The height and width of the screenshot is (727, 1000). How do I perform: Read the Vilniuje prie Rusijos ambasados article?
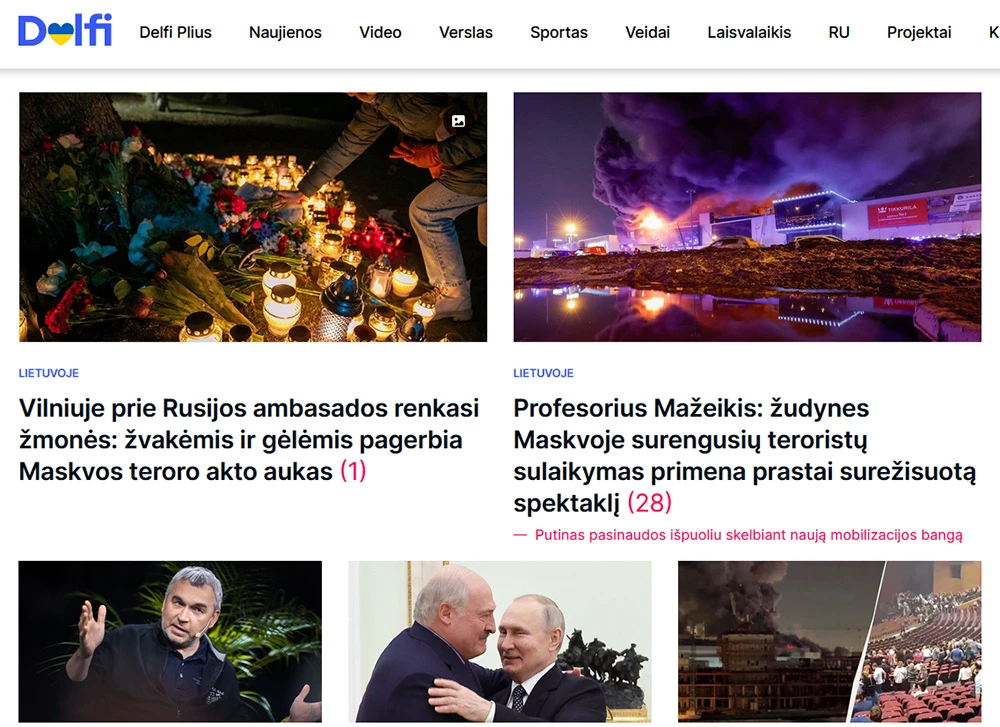[x=249, y=440]
